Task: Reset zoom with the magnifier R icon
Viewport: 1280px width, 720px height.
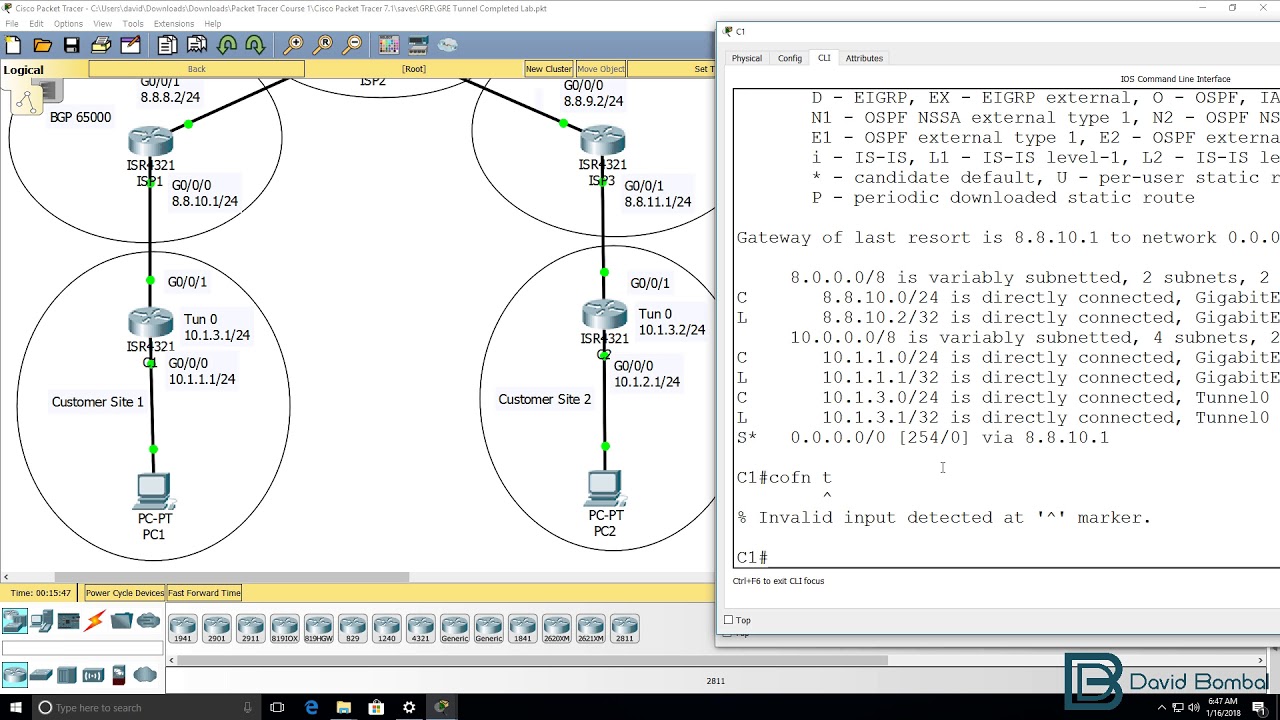Action: [323, 45]
